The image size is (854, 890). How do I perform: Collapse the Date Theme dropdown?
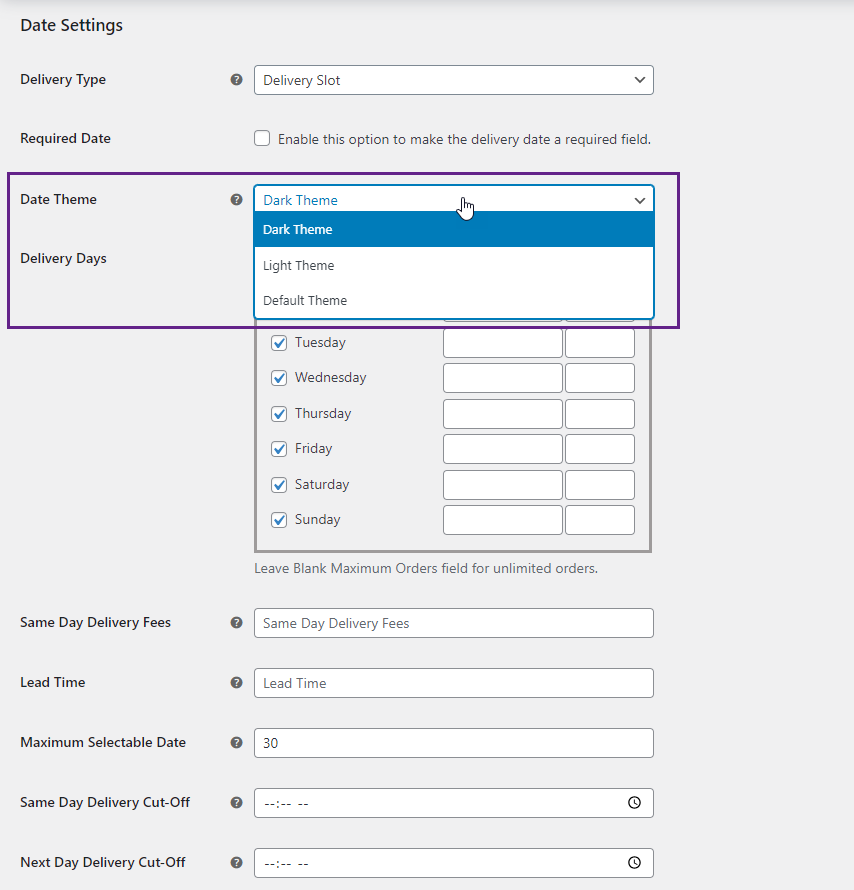(x=453, y=200)
